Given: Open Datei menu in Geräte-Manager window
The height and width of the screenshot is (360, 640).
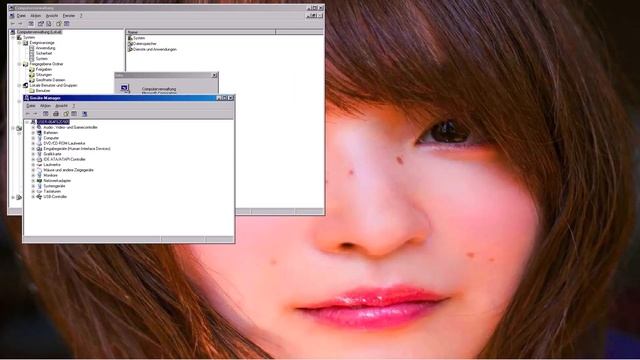Looking at the screenshot, I should 31,106.
